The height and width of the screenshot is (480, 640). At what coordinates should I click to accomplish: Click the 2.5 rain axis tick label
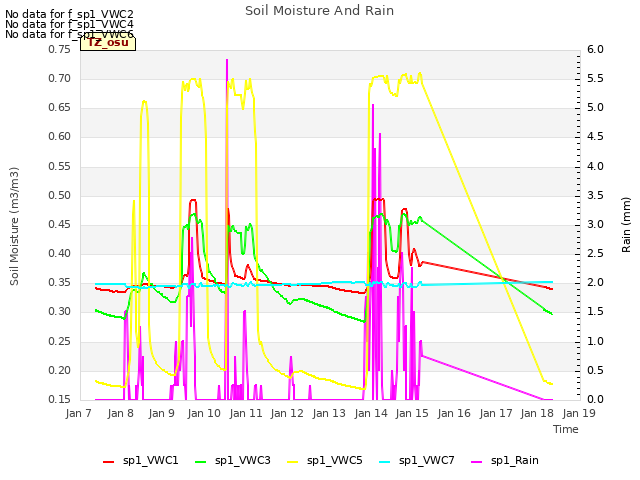596,253
